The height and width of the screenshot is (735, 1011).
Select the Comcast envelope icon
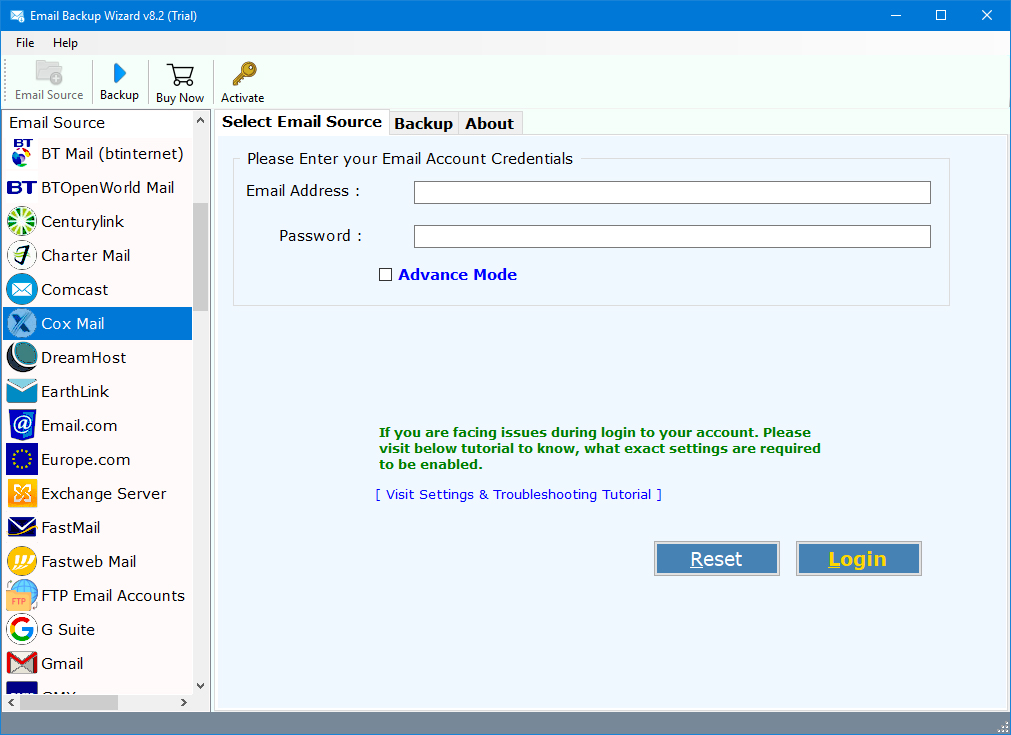22,290
